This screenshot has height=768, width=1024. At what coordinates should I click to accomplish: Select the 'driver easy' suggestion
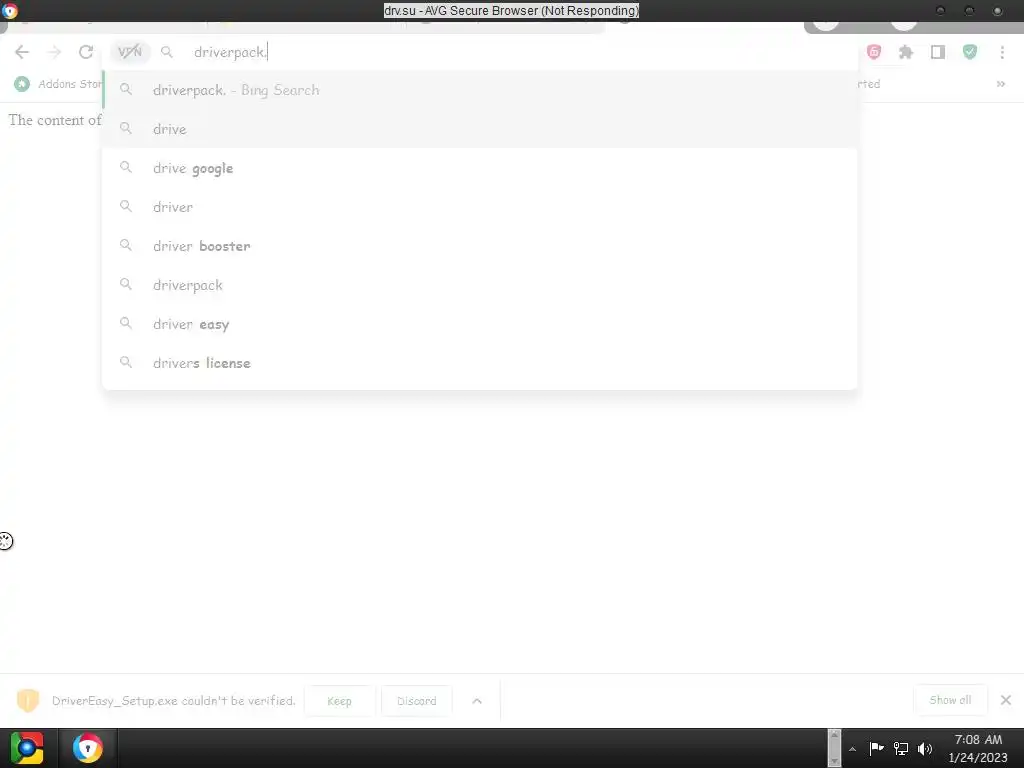(479, 324)
